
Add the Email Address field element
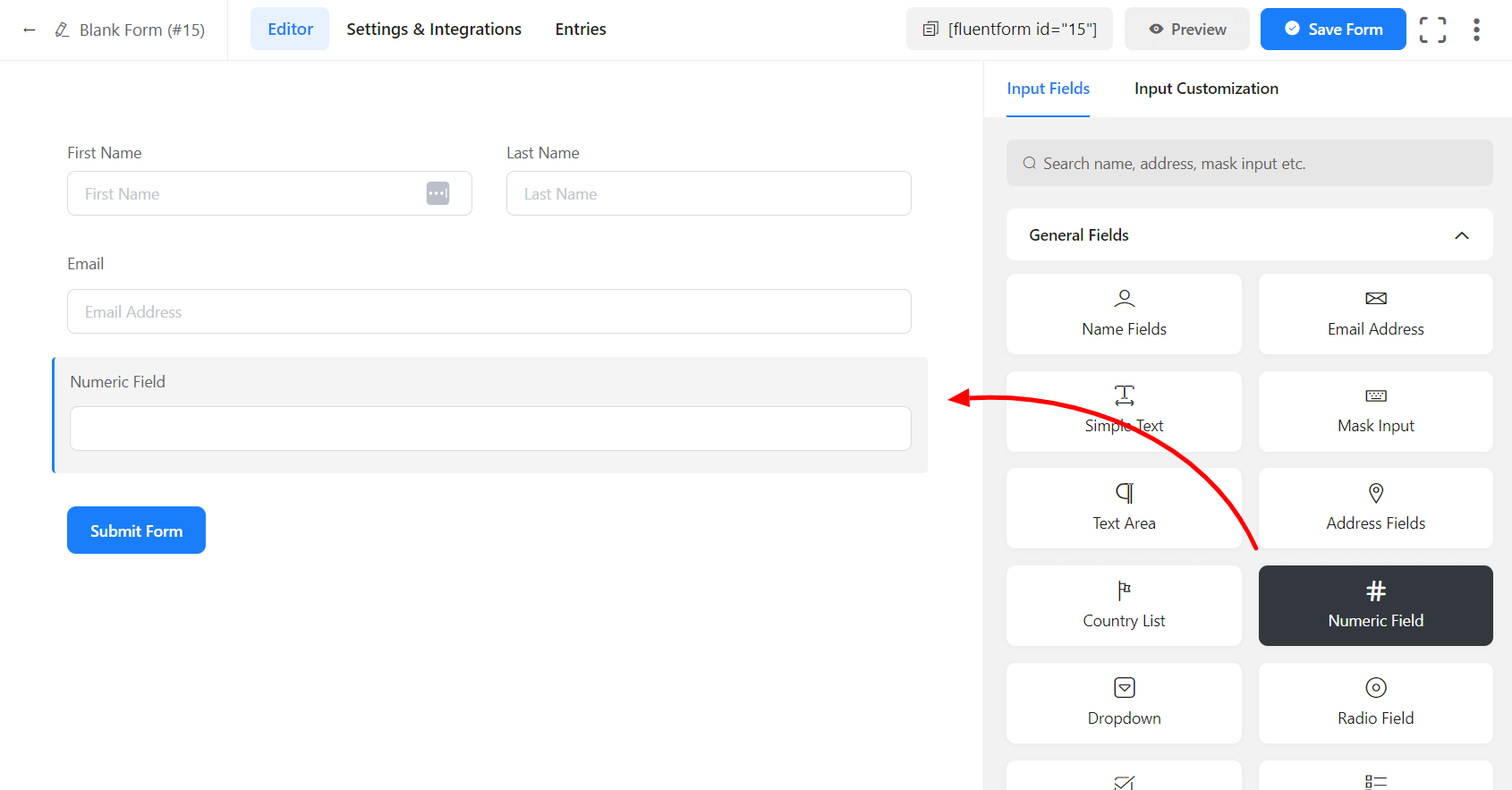tap(1375, 314)
